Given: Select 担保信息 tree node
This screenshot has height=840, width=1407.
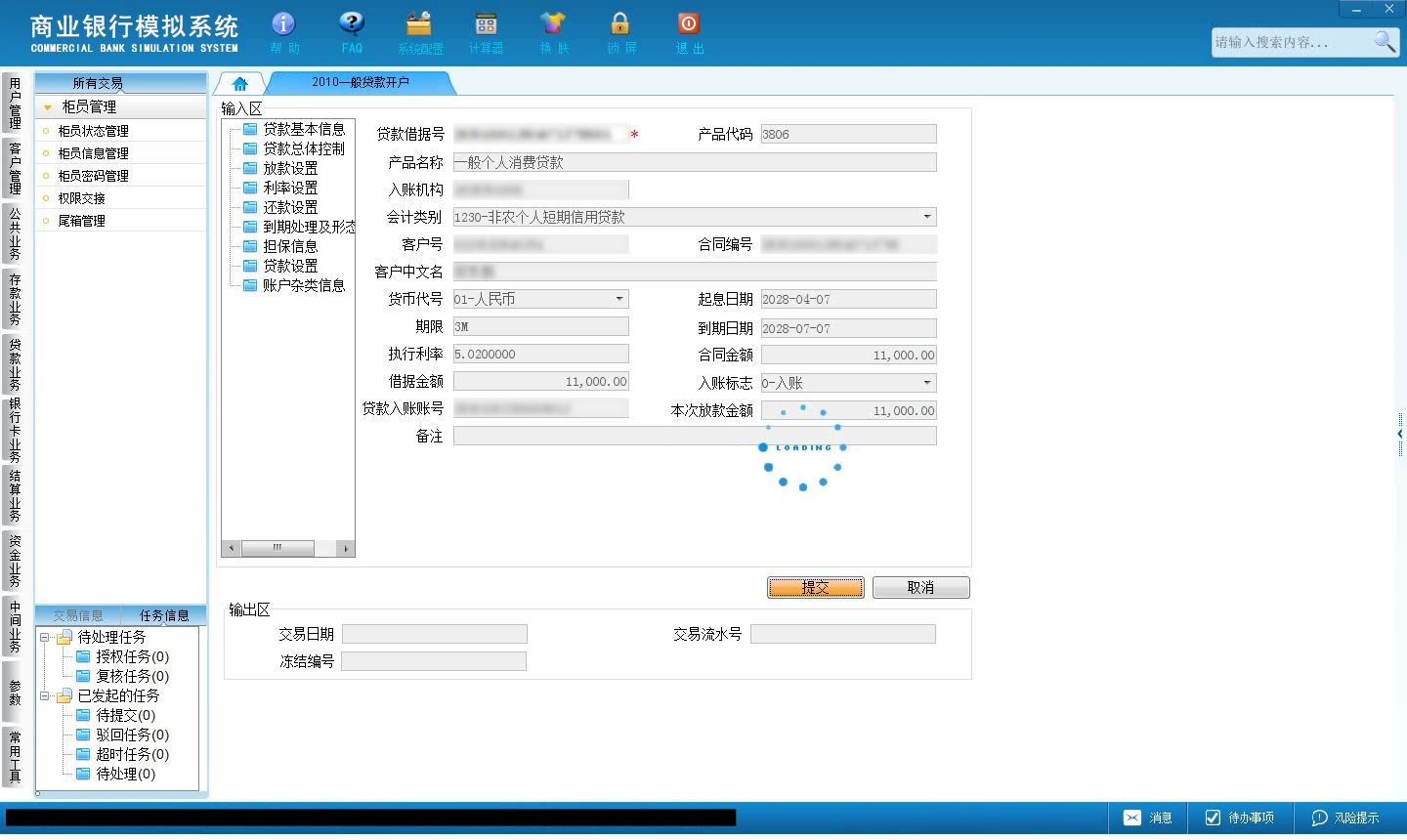Looking at the screenshot, I should pyautogui.click(x=280, y=246).
